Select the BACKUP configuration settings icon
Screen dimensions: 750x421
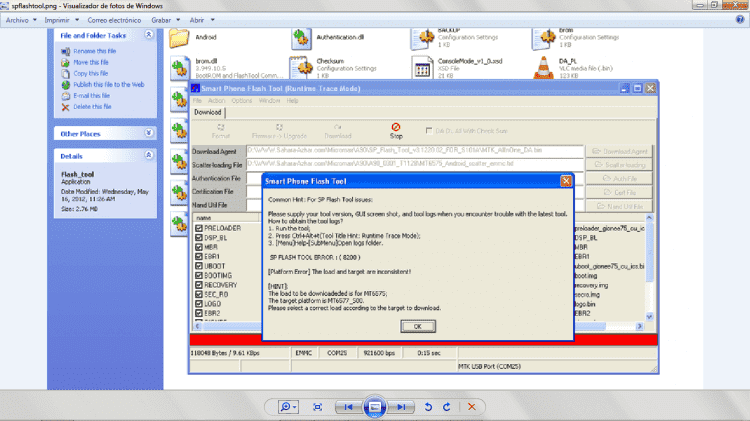[x=422, y=38]
